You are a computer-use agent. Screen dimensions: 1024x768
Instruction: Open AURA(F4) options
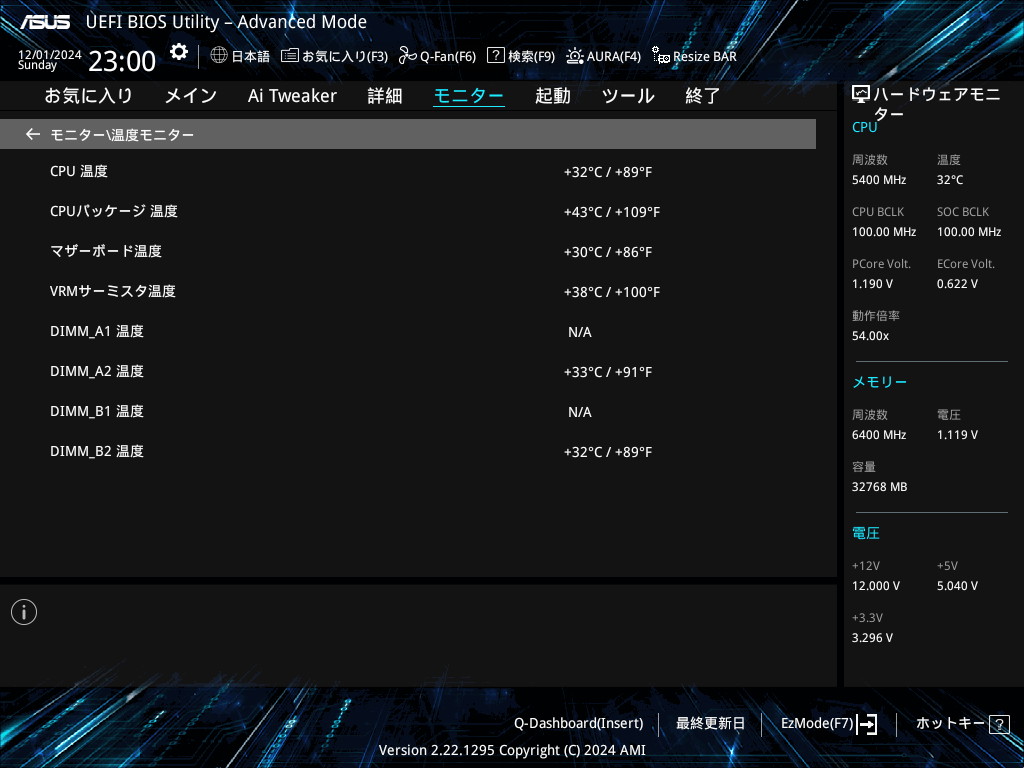click(614, 57)
